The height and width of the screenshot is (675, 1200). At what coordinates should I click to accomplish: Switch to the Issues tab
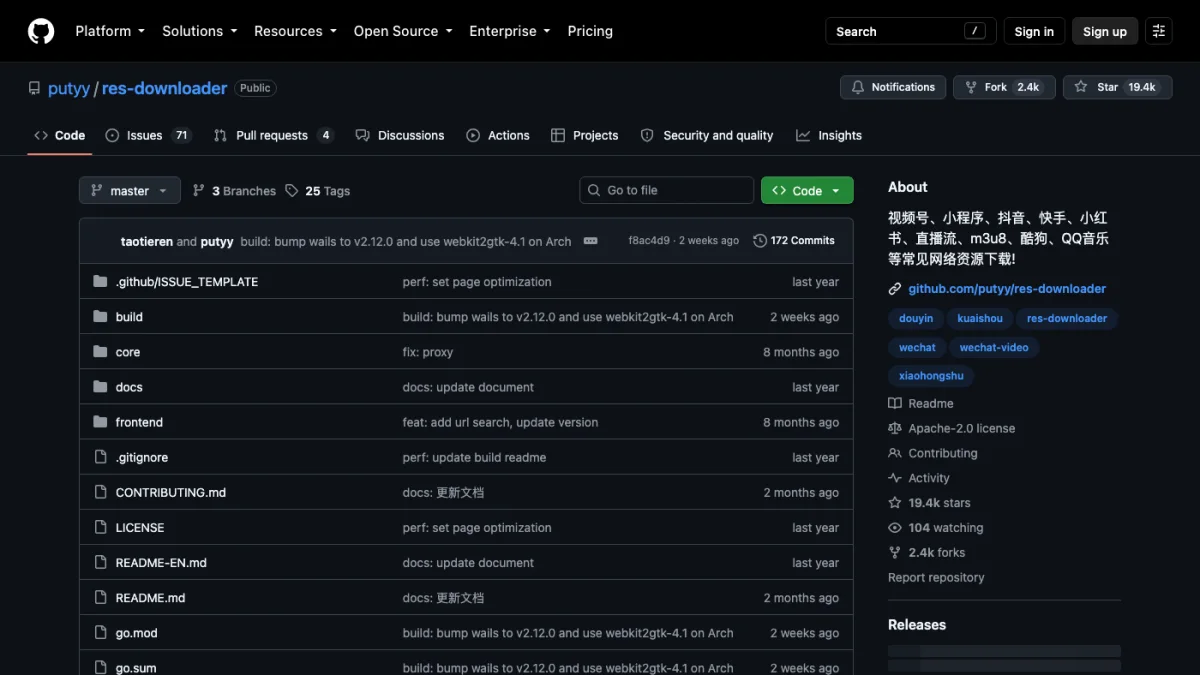pos(148,135)
